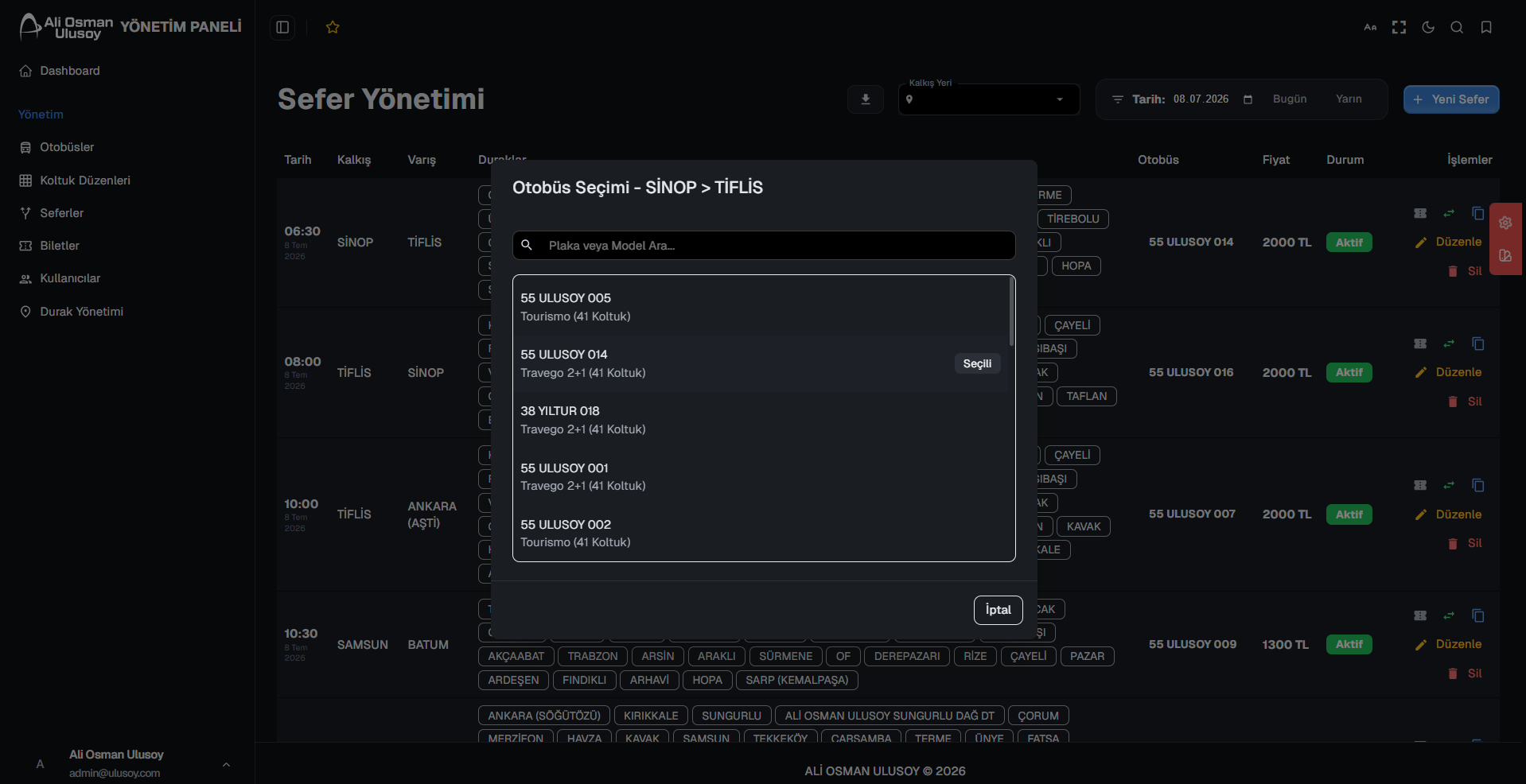Click the favorite star icon
1526x784 pixels.
coord(333,28)
